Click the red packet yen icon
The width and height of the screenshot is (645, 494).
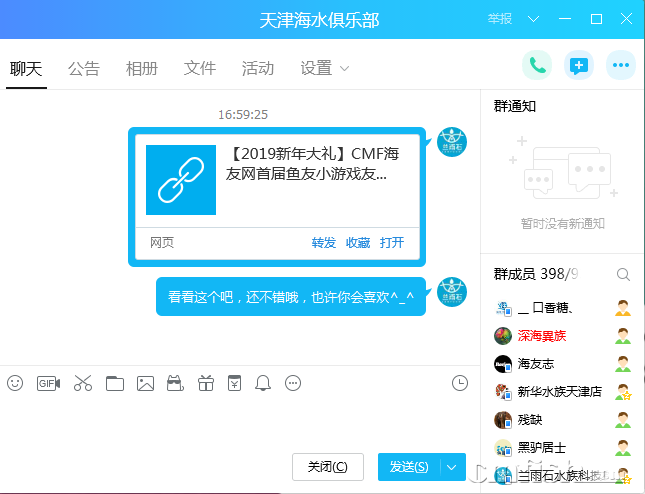pos(234,383)
